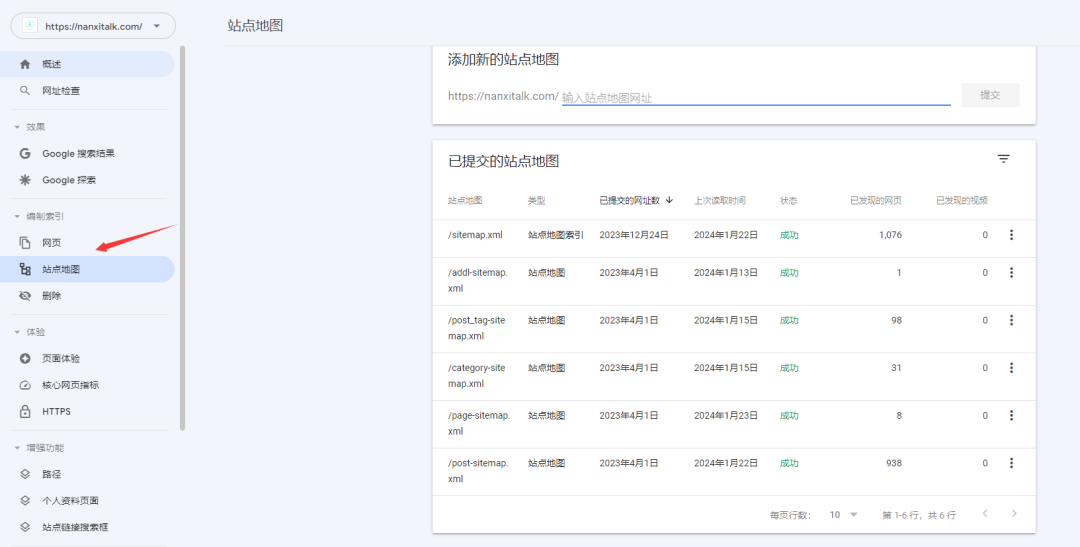Open more options for /sitemap.xml row

[1011, 235]
